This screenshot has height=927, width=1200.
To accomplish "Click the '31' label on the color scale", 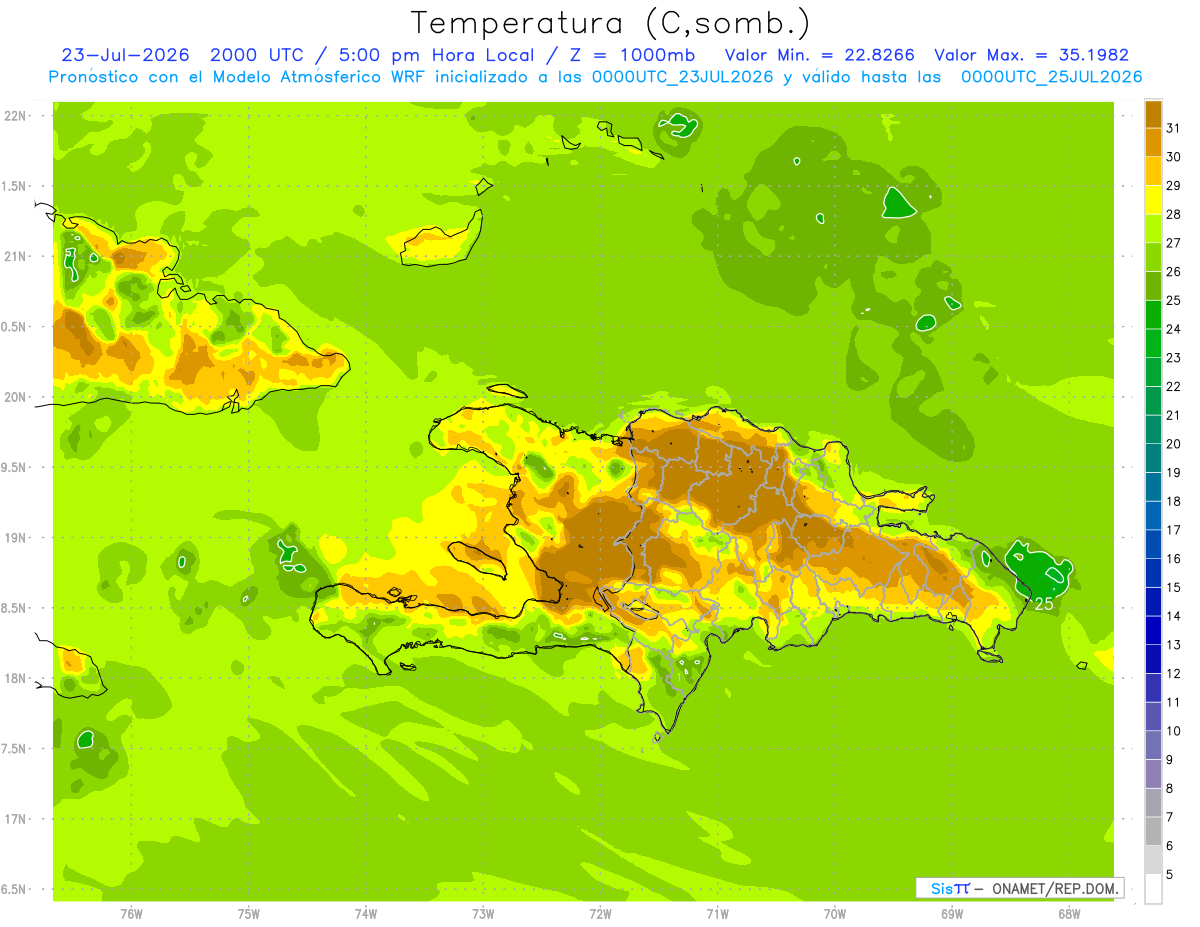I will click(x=1173, y=129).
